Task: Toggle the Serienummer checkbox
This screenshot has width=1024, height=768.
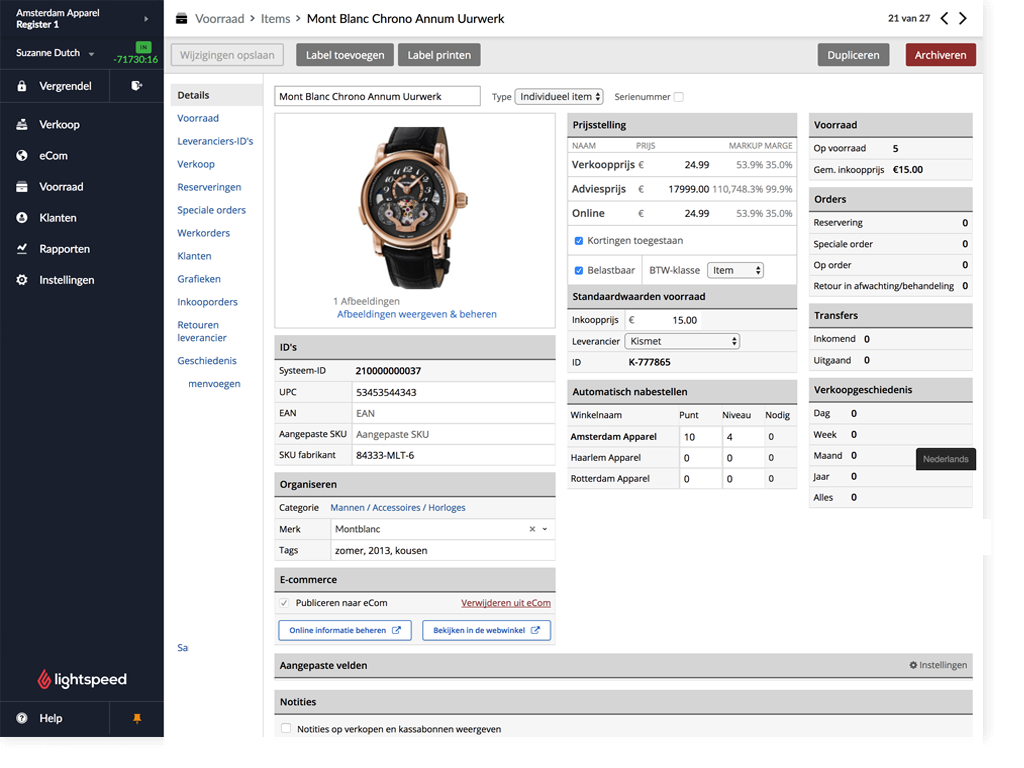Action: [679, 97]
